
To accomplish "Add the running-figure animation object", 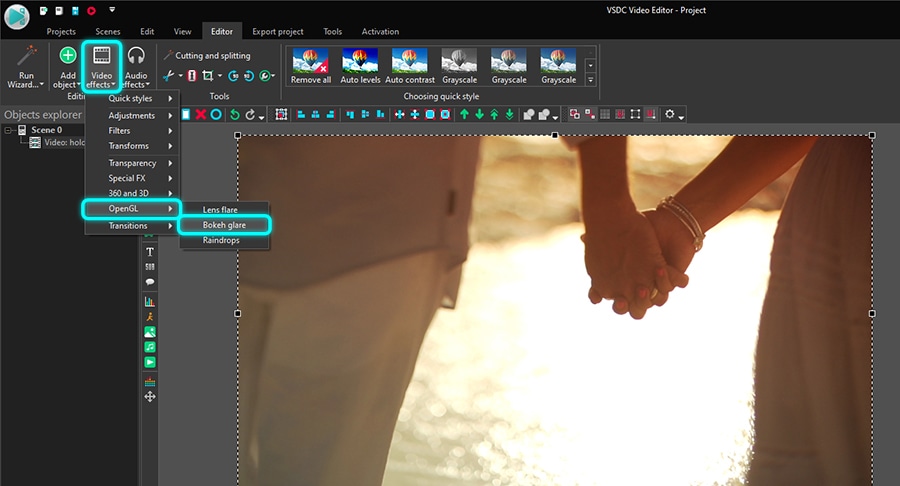I will 150,317.
